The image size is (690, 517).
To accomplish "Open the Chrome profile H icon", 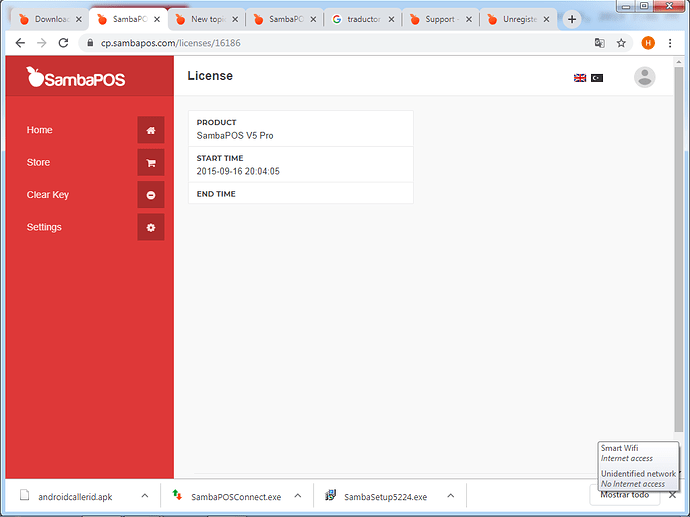I will pos(648,43).
